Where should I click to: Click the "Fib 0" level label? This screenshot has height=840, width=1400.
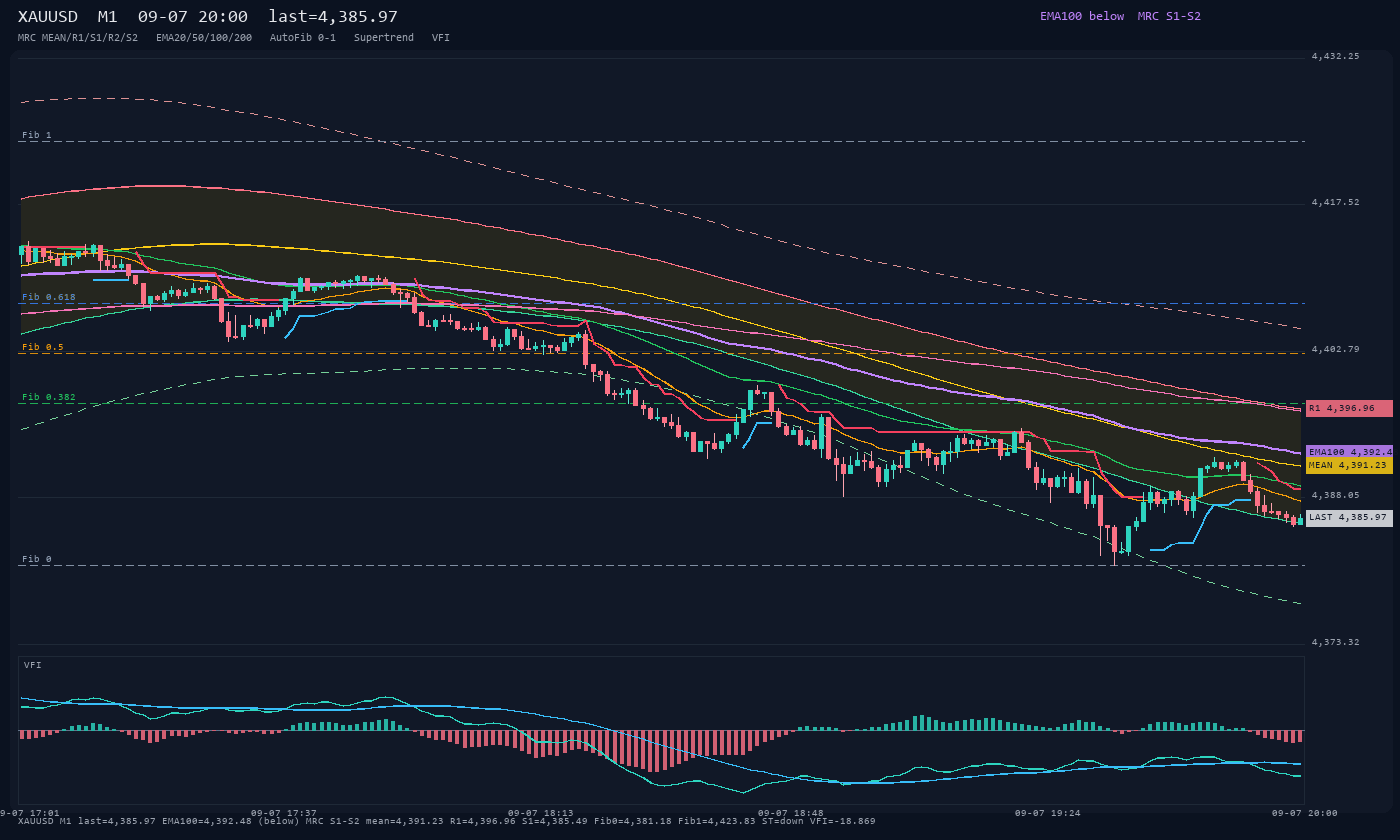pyautogui.click(x=37, y=559)
